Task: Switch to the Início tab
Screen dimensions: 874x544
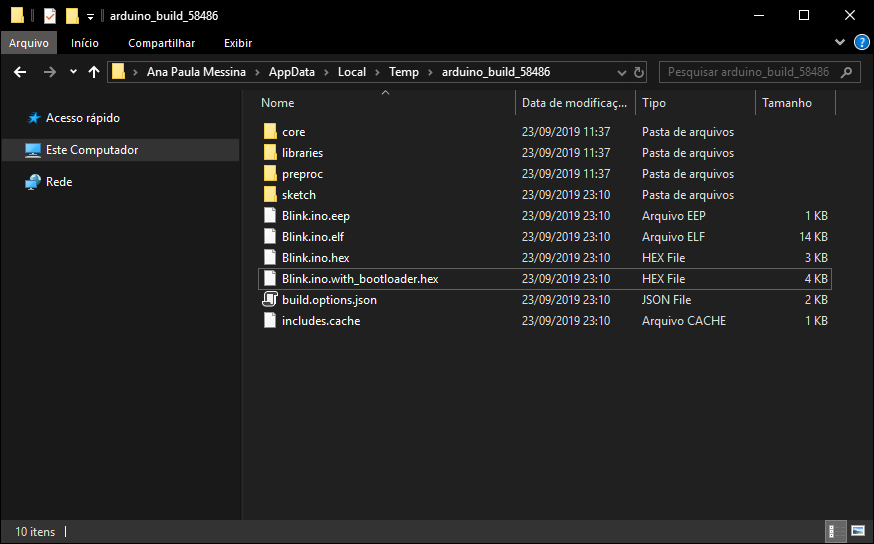Action: [x=85, y=43]
